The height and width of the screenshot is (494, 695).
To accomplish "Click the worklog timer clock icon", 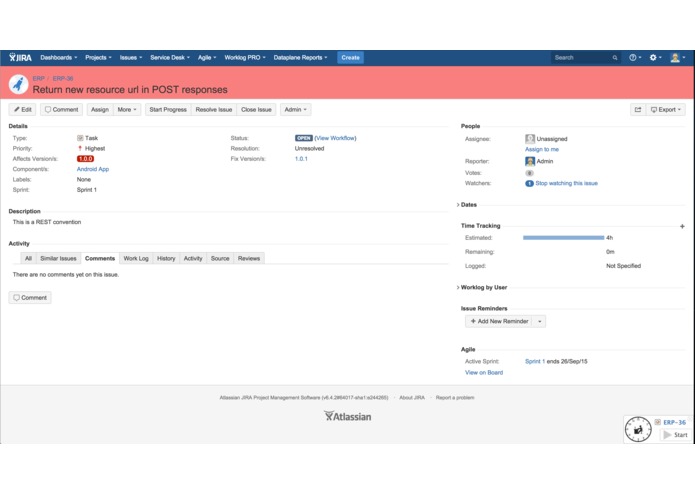I will (x=638, y=429).
